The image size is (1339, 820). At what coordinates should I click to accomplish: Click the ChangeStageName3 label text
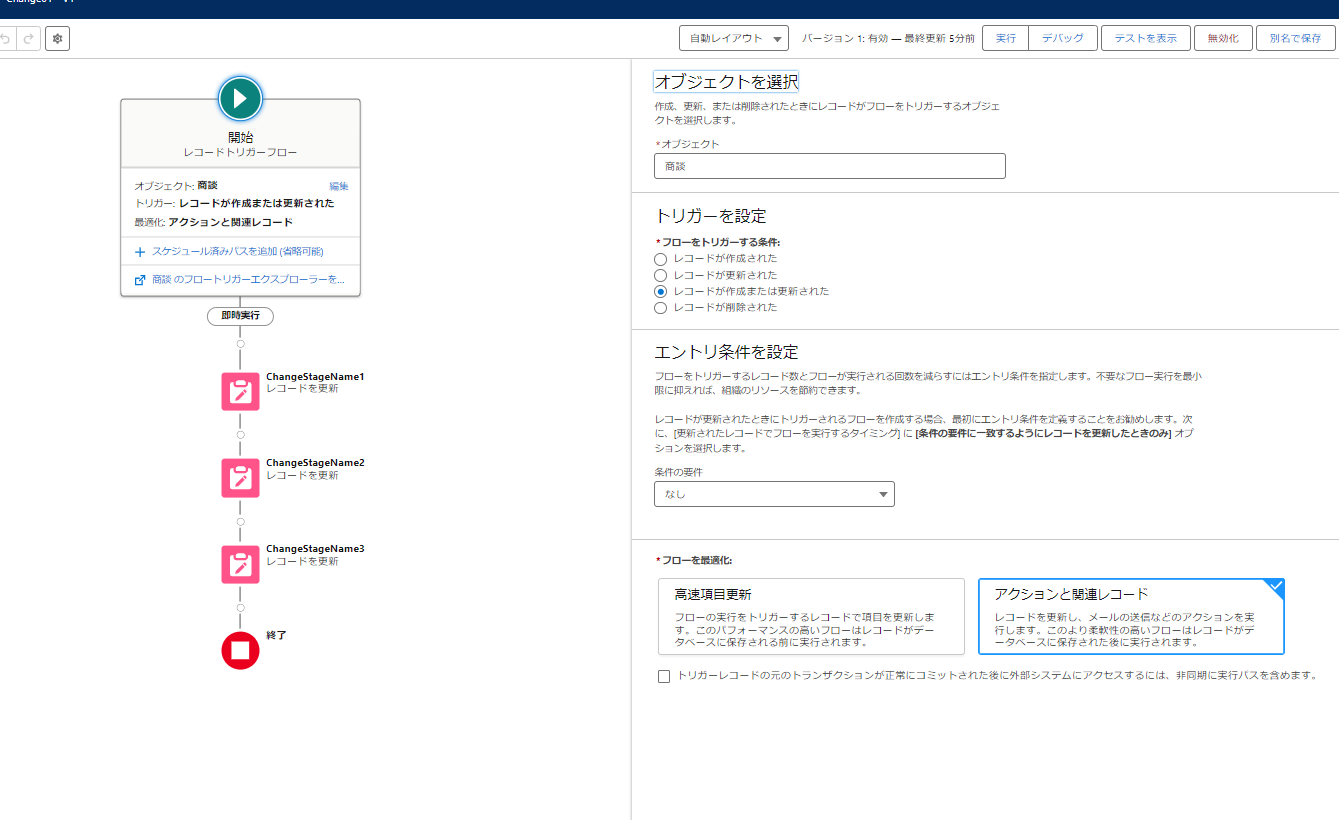315,549
